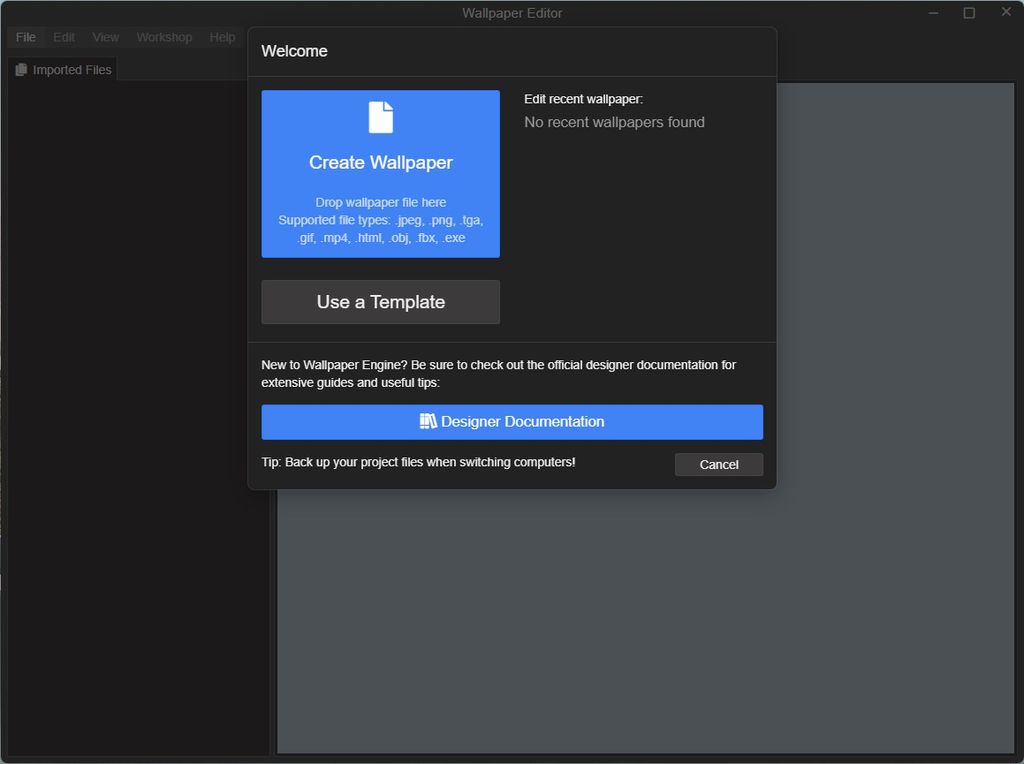Open the Designer Documentation
1024x764 pixels.
pyautogui.click(x=511, y=421)
